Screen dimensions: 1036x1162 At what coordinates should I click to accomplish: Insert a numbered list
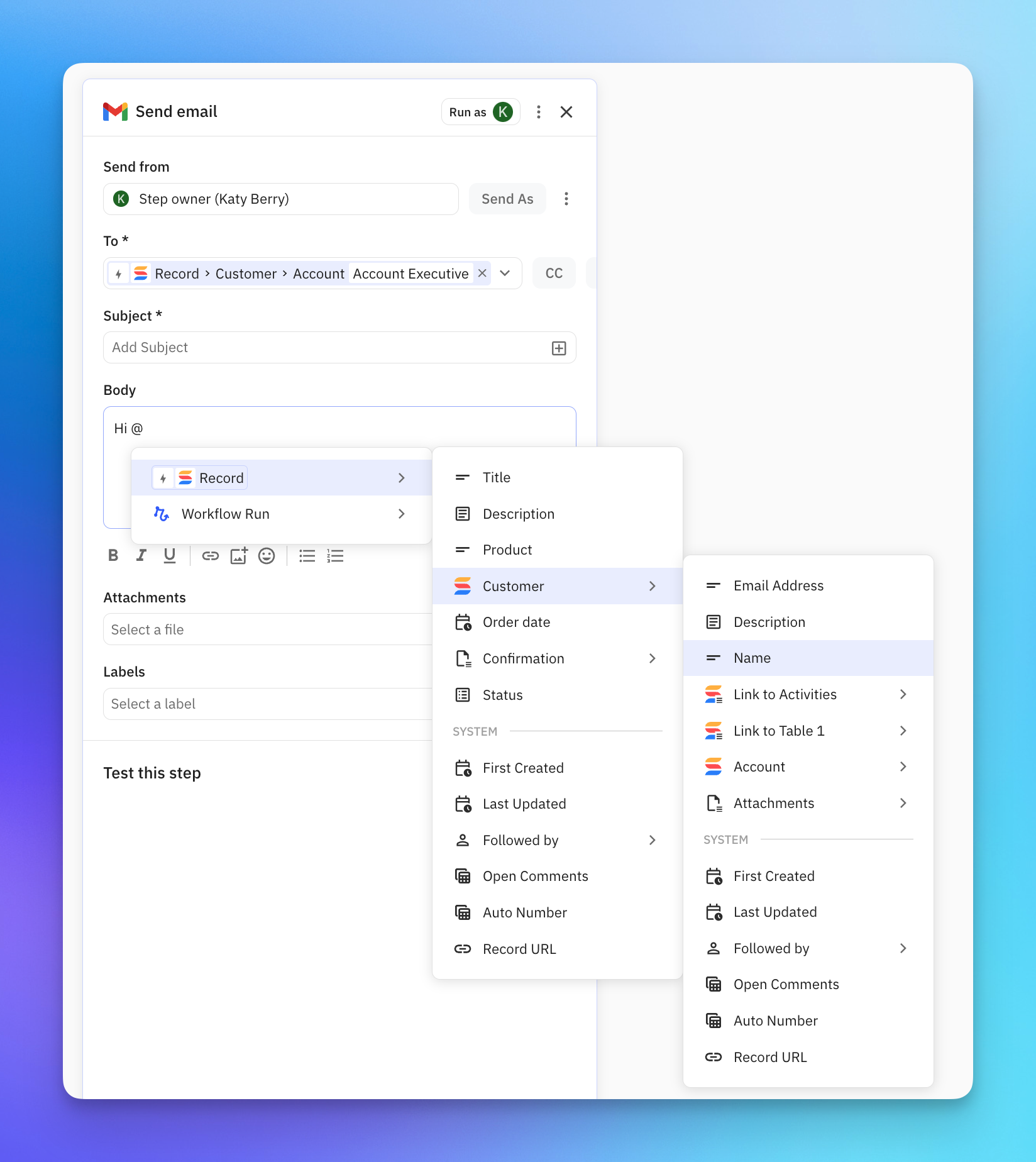tap(335, 556)
